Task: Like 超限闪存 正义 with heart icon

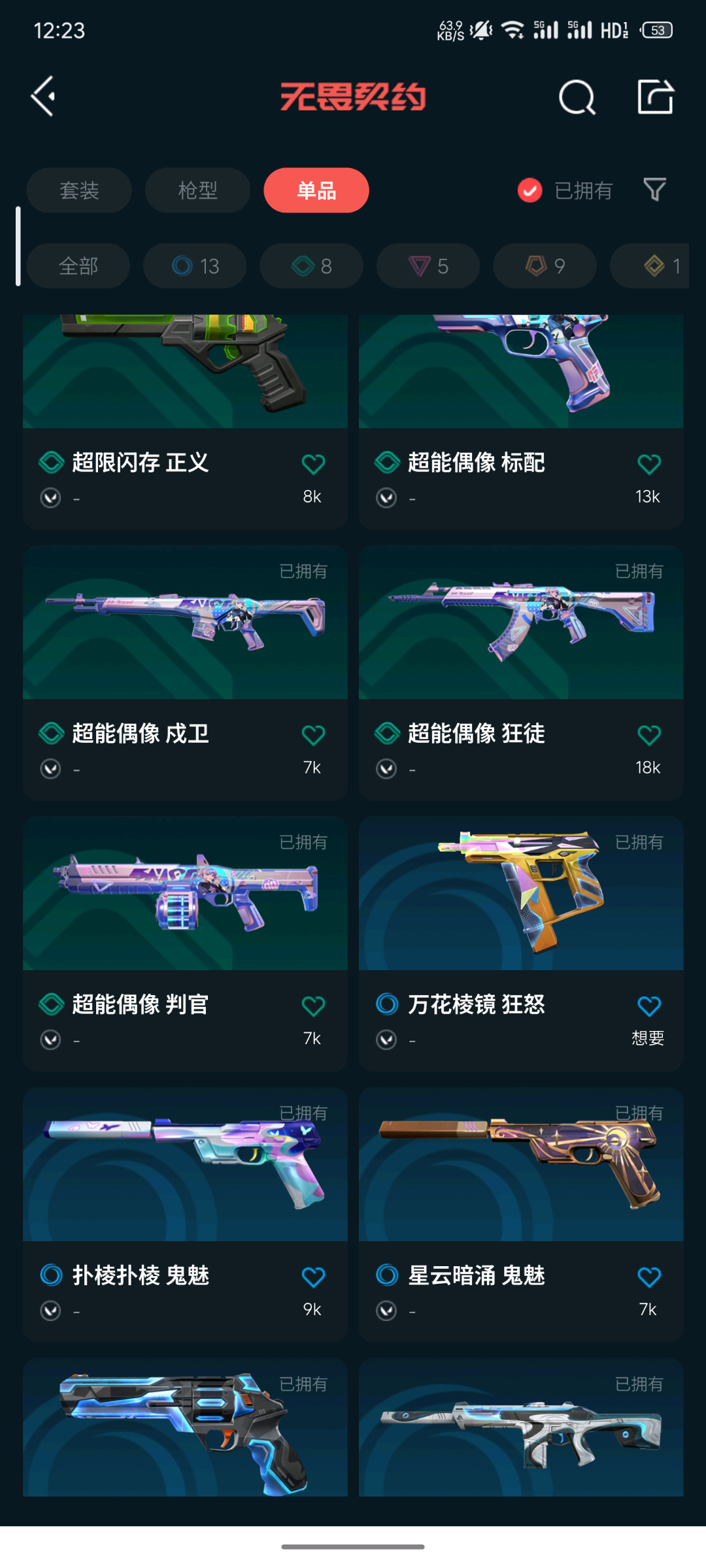Action: [313, 464]
